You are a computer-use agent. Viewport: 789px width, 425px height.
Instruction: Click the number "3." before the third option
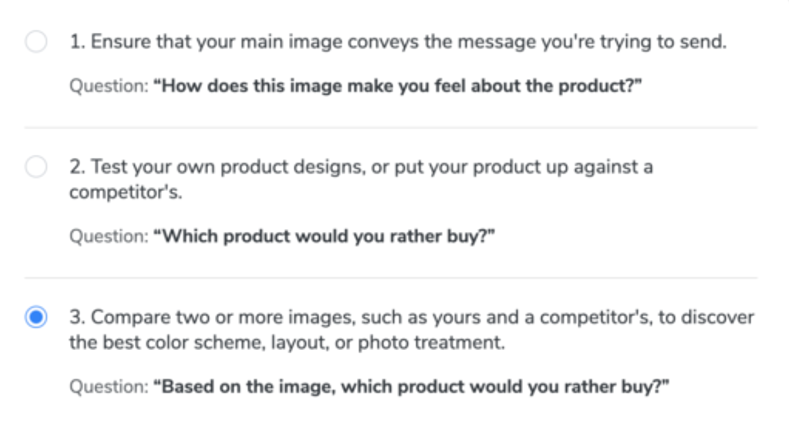coord(77,318)
